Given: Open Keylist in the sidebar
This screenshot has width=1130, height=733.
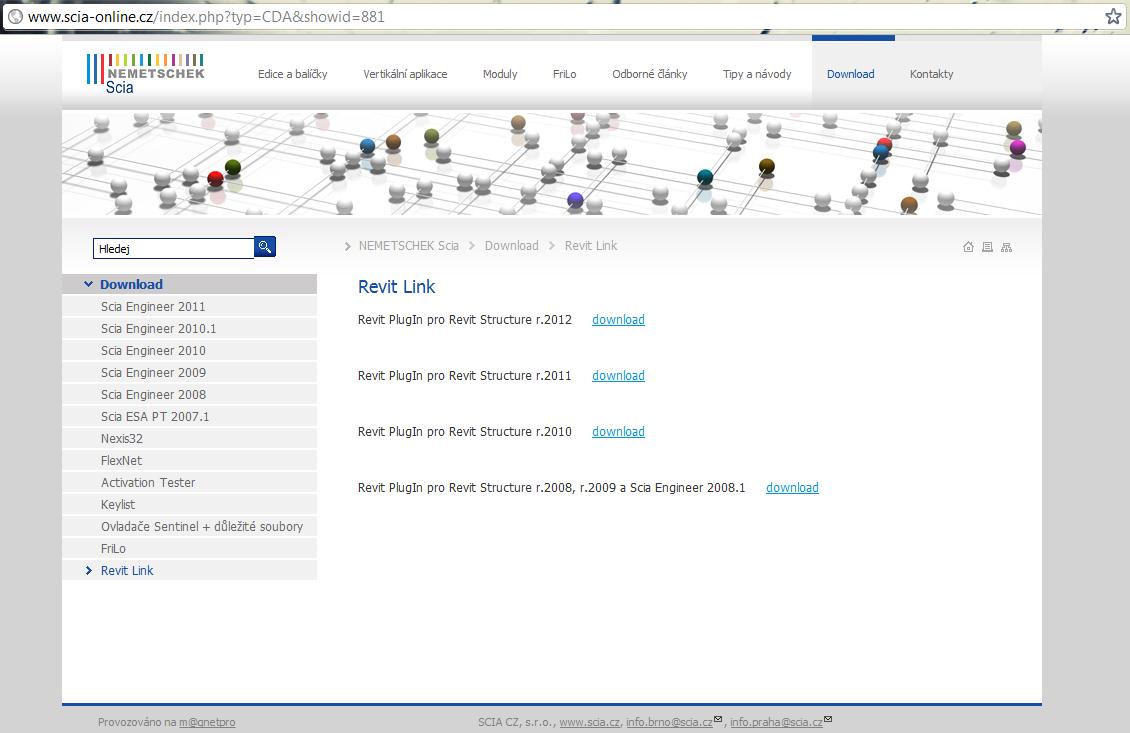Looking at the screenshot, I should 190,505.
